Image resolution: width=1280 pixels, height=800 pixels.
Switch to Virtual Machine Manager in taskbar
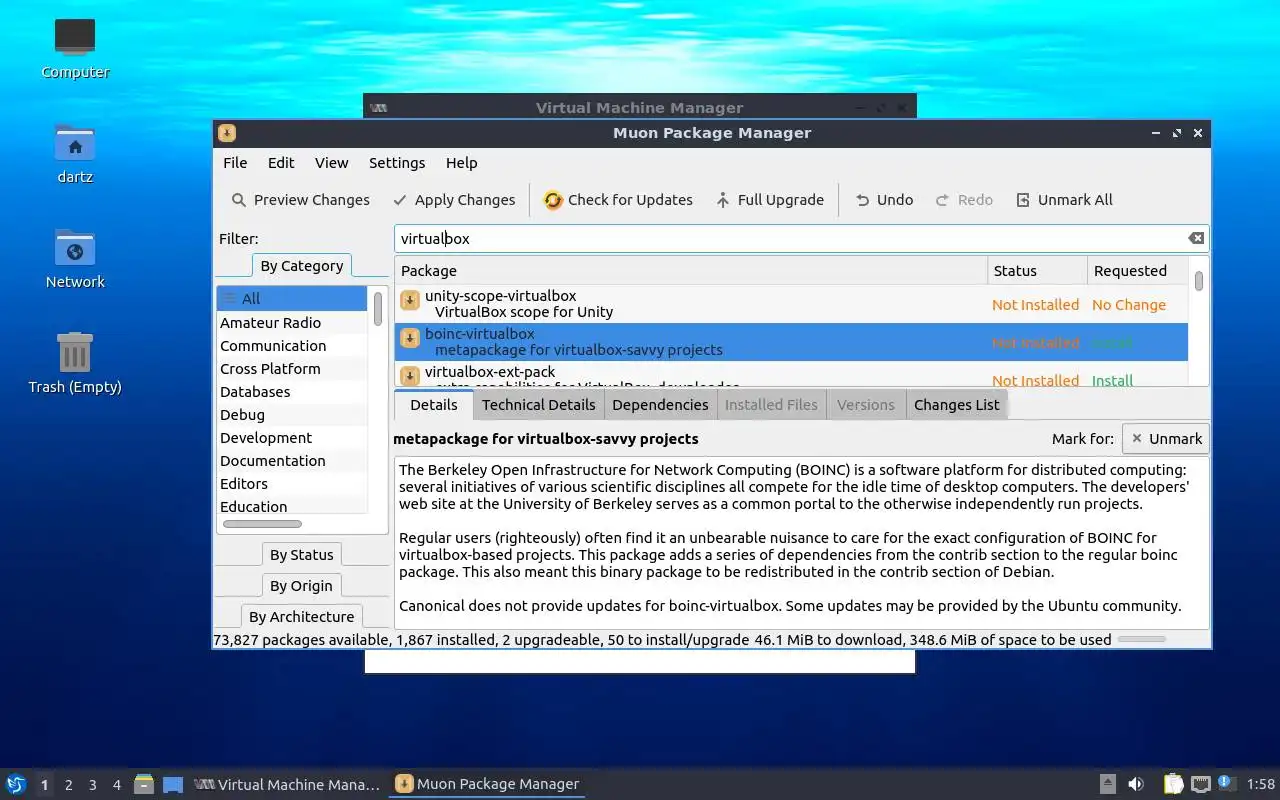pos(286,785)
